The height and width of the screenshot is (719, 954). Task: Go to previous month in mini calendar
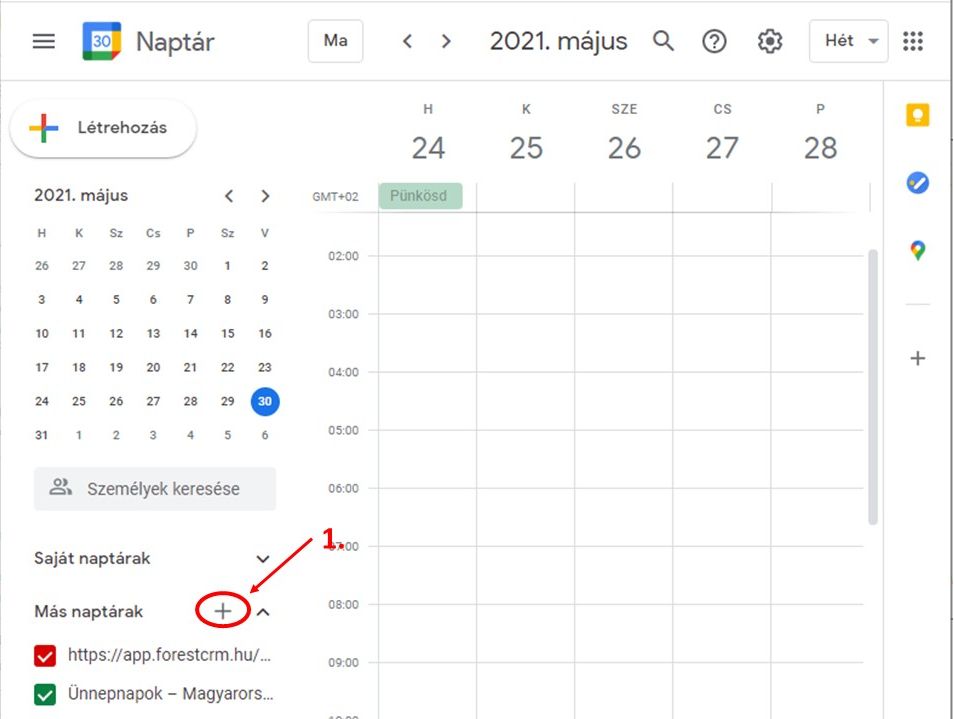tap(229, 196)
